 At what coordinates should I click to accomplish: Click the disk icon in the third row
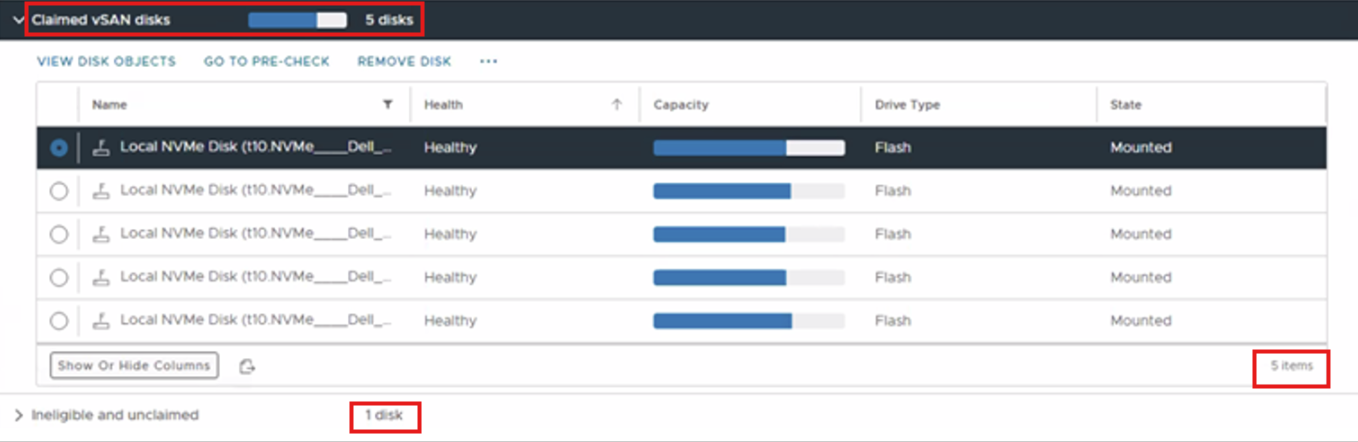click(101, 235)
